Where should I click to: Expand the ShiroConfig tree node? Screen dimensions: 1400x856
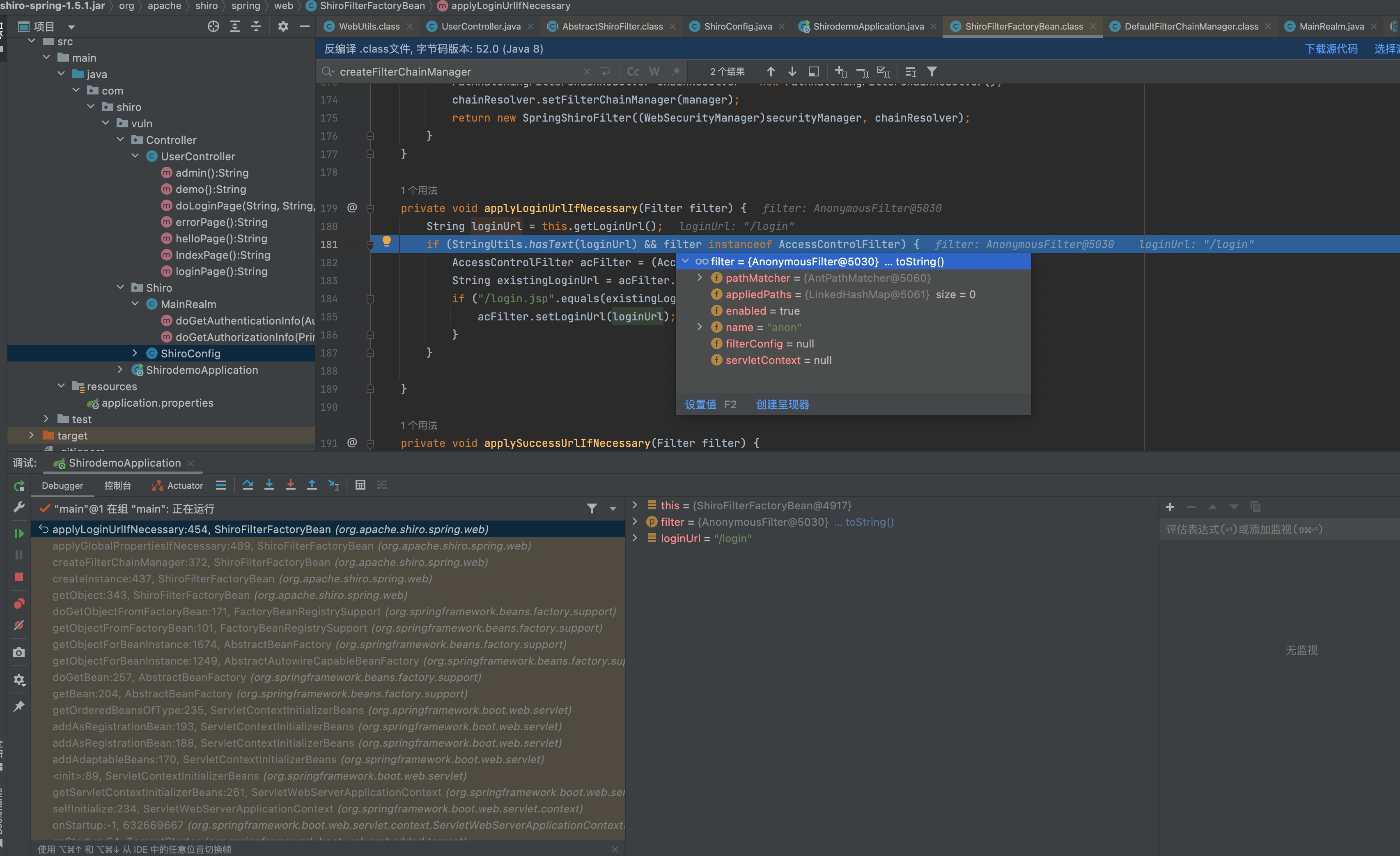(x=135, y=353)
